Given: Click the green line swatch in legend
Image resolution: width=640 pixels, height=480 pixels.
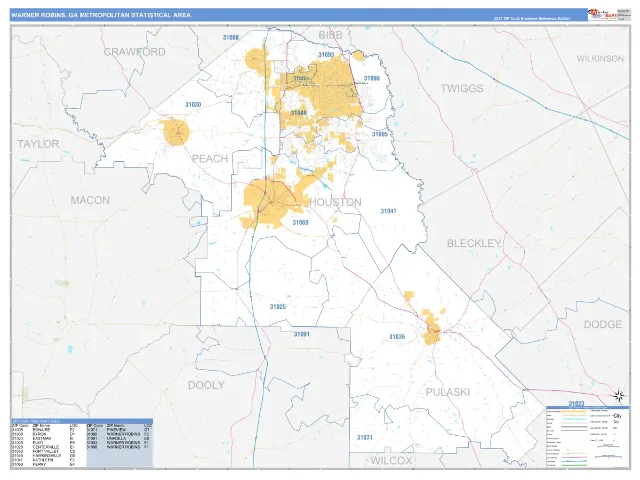Looking at the screenshot, I should tap(574, 465).
